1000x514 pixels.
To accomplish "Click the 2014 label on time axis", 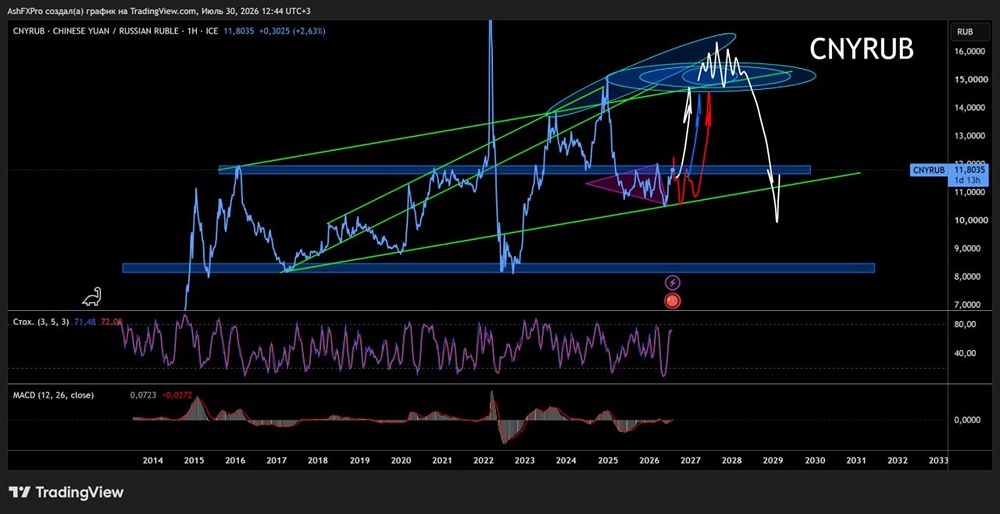I will click(x=152, y=460).
